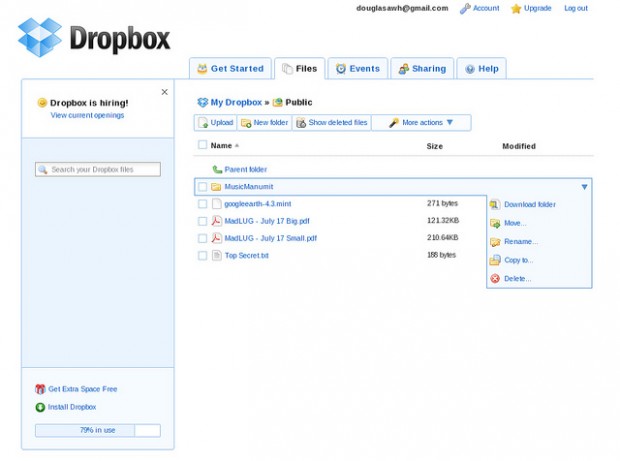The width and height of the screenshot is (620, 461).
Task: Open the MusicManumit folder link
Action: pyautogui.click(x=249, y=187)
